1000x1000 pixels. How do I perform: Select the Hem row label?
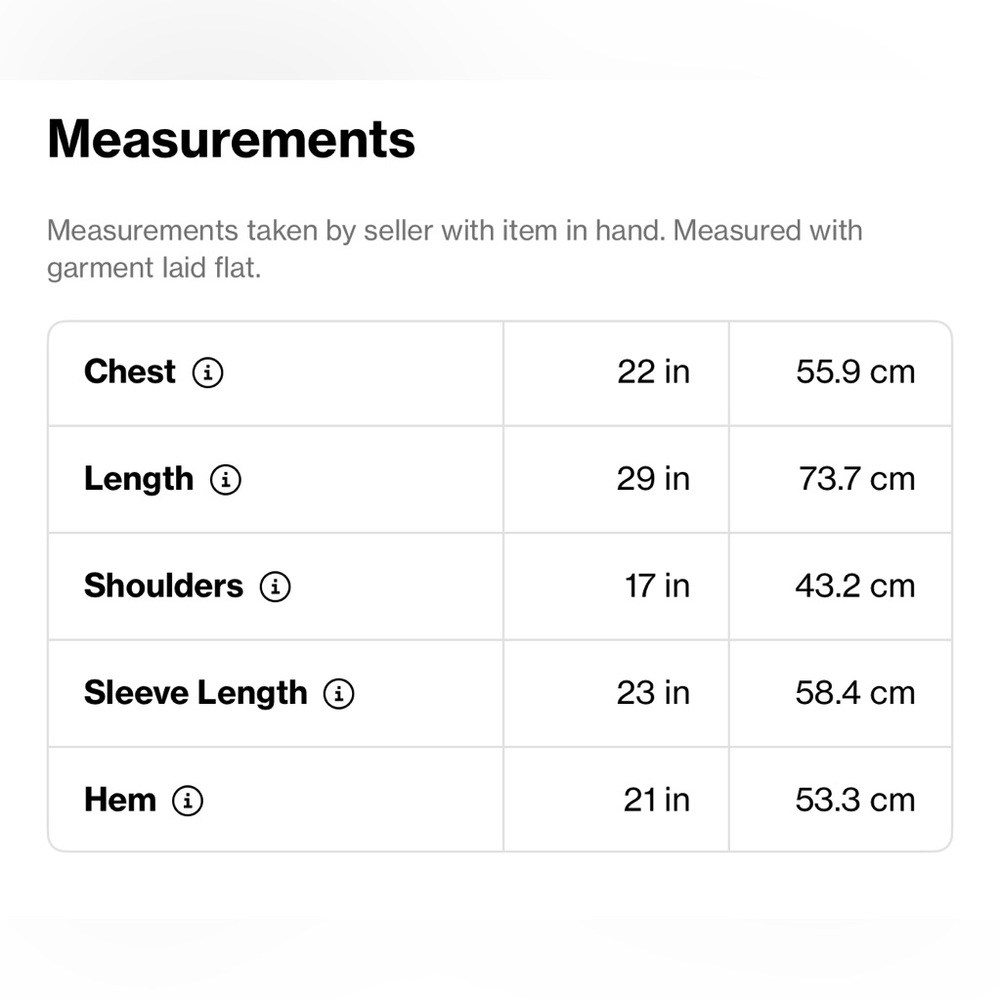coord(120,800)
